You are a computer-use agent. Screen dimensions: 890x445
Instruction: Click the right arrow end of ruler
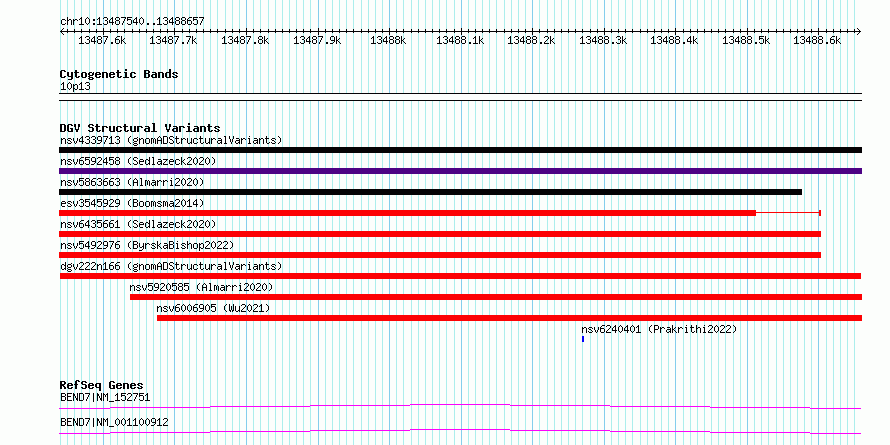click(859, 31)
